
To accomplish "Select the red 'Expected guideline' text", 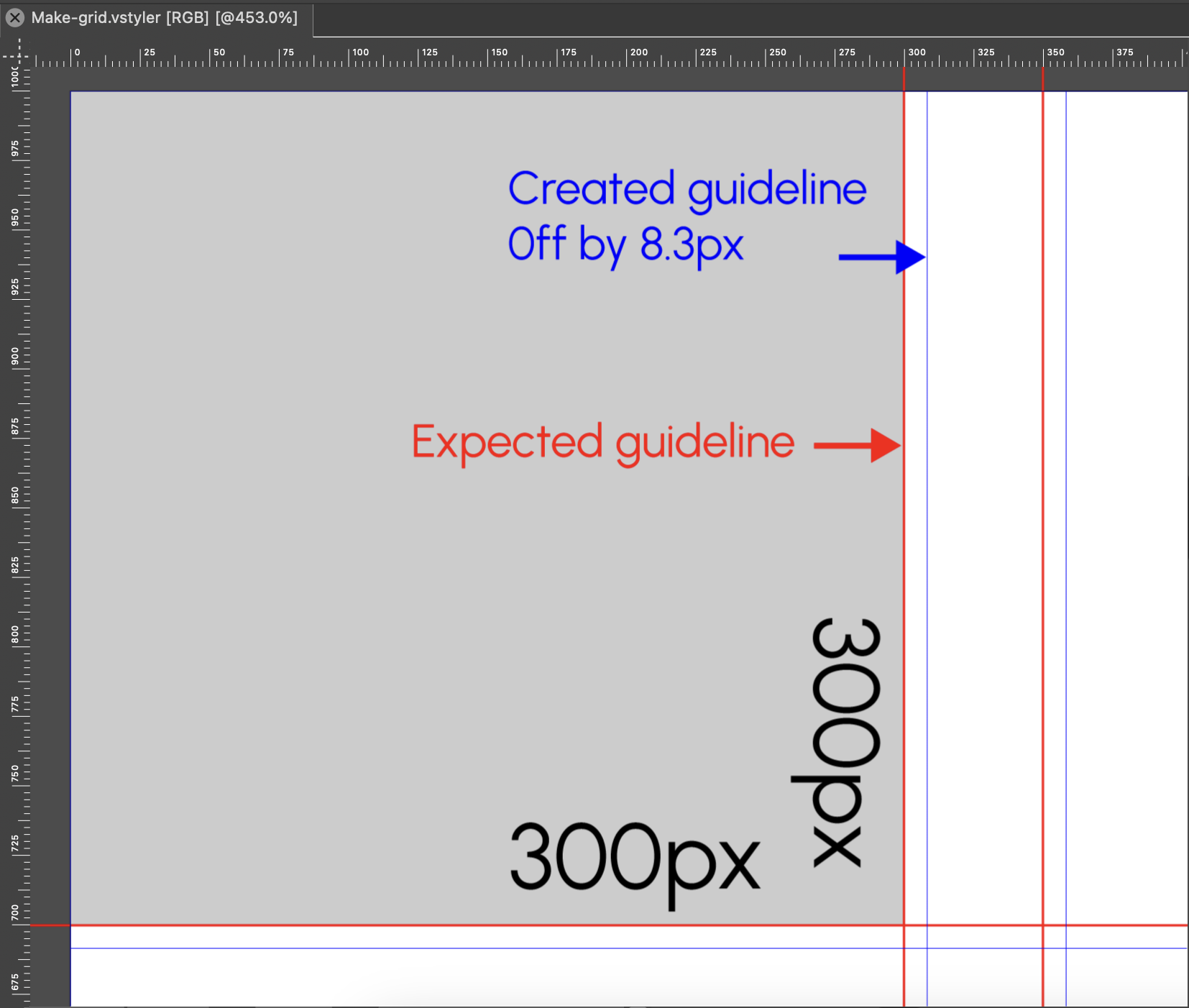I will coord(602,442).
